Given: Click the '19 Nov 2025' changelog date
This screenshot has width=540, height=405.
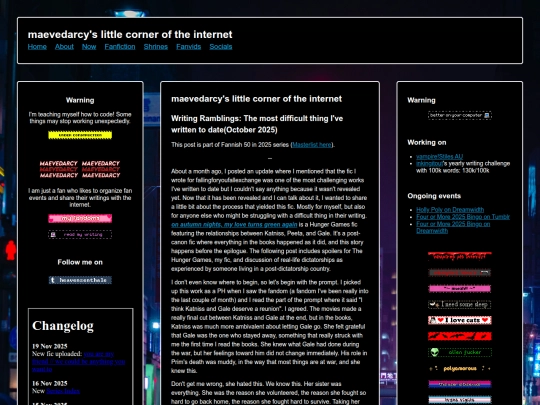Looking at the screenshot, I should (50, 346).
